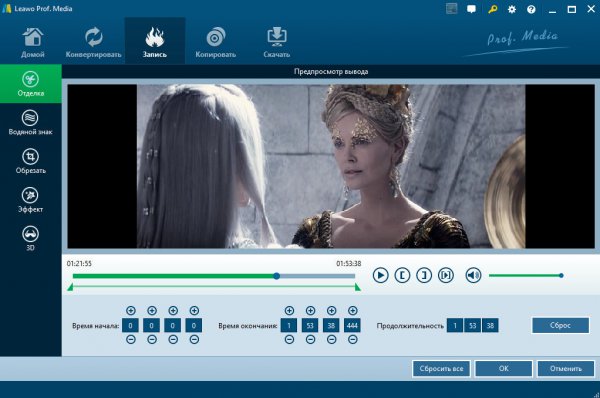Open the Обрезать (Crop) tool
600x398 pixels.
[31, 161]
